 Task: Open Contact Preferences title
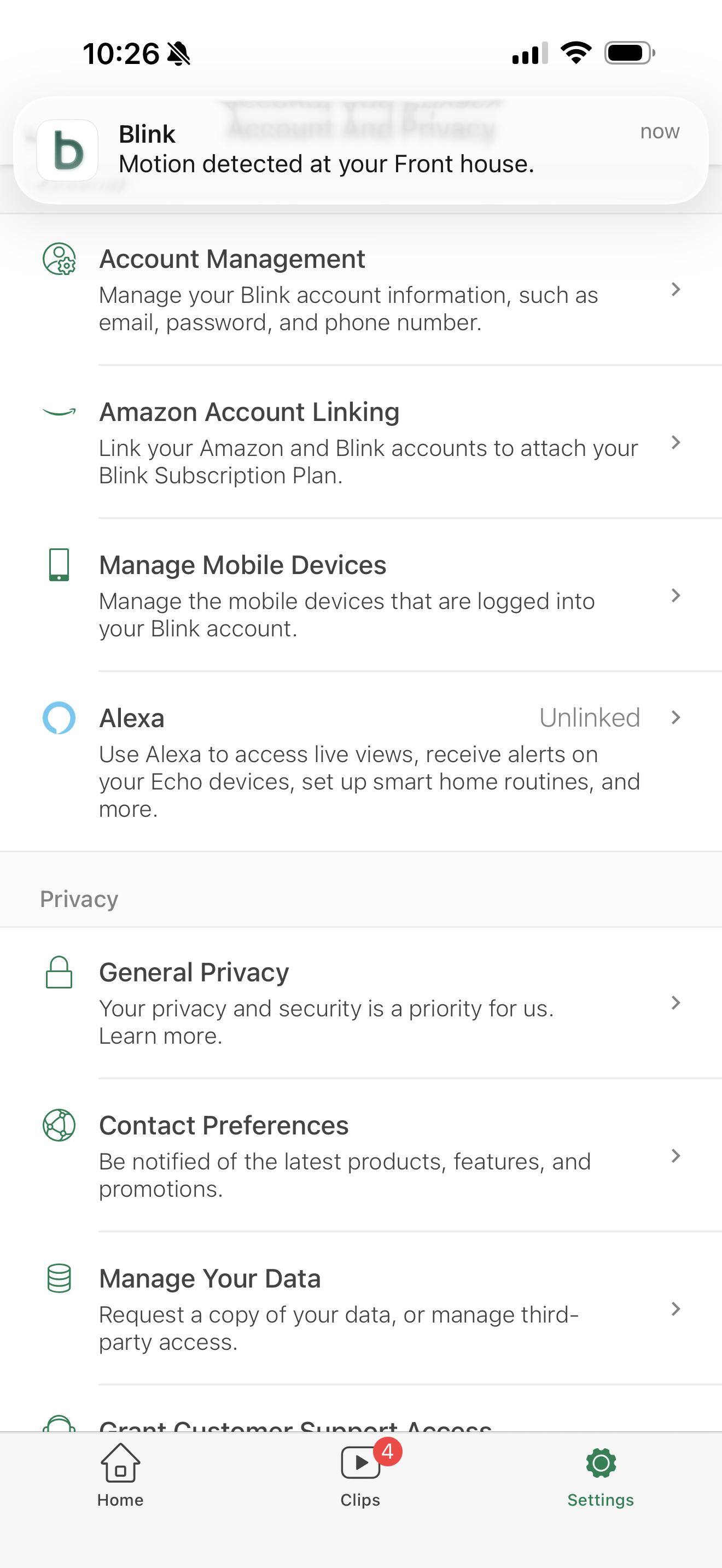pyautogui.click(x=223, y=1125)
